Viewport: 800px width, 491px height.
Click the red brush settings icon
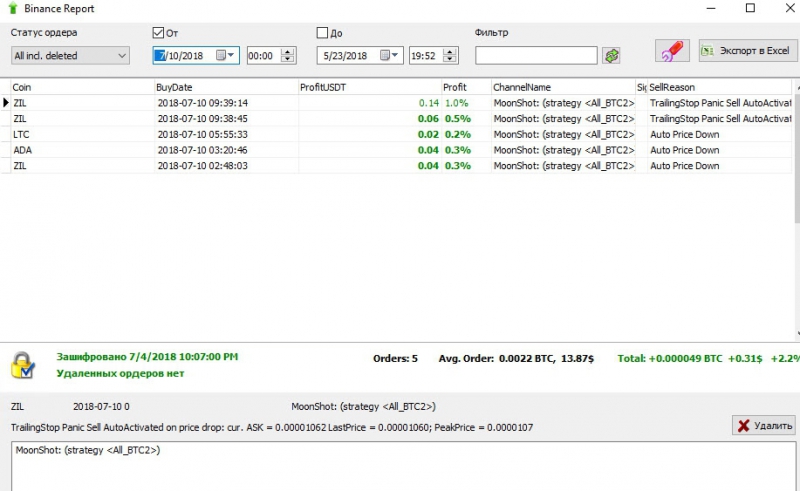672,51
